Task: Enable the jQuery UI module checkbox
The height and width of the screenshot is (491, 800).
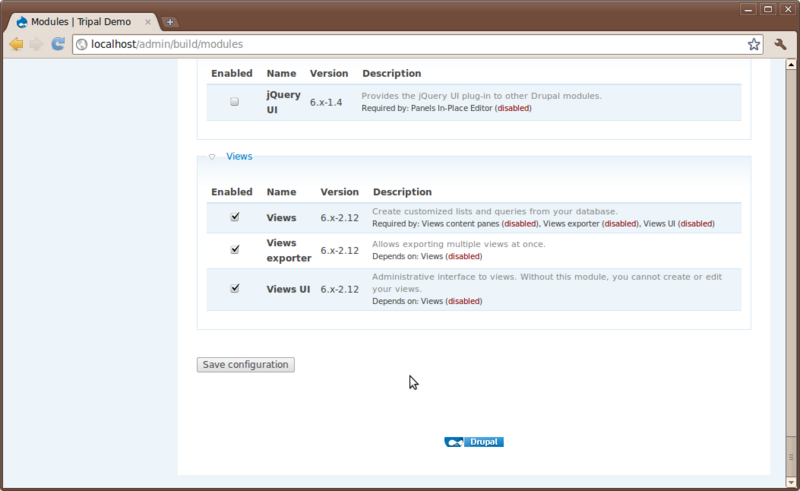Action: pos(234,102)
